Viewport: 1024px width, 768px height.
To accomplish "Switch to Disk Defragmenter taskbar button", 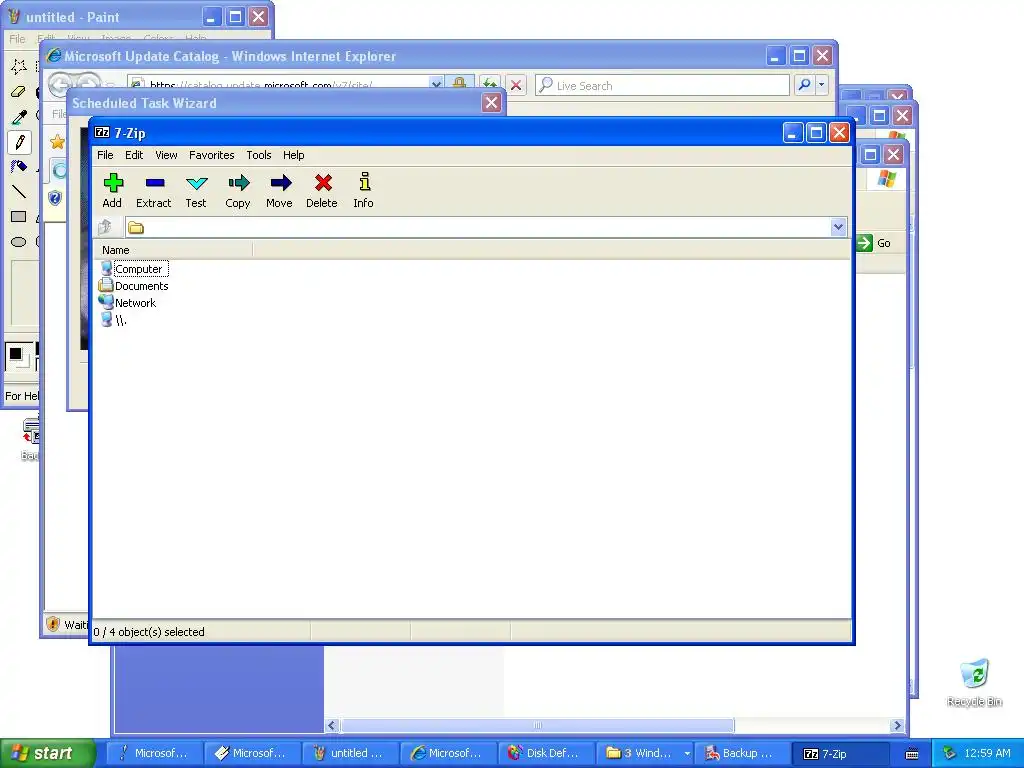I will coord(545,754).
